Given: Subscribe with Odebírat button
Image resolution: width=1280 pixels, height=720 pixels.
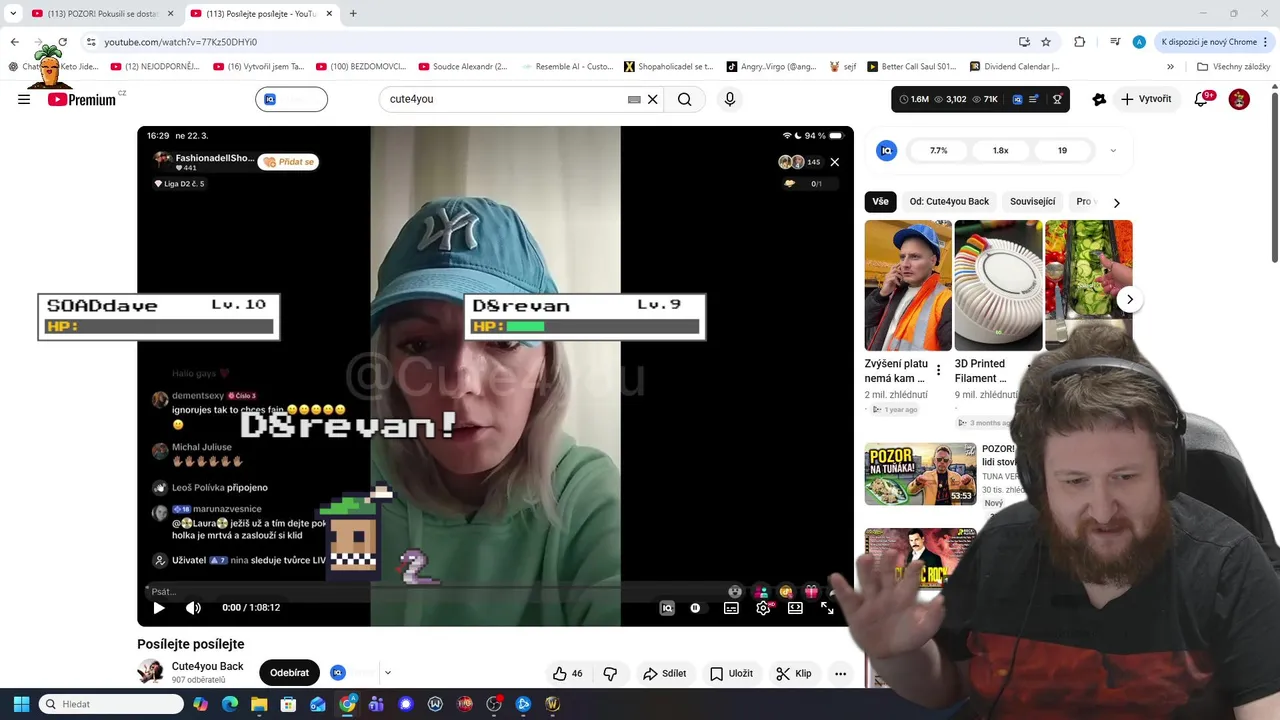Looking at the screenshot, I should click(x=289, y=673).
